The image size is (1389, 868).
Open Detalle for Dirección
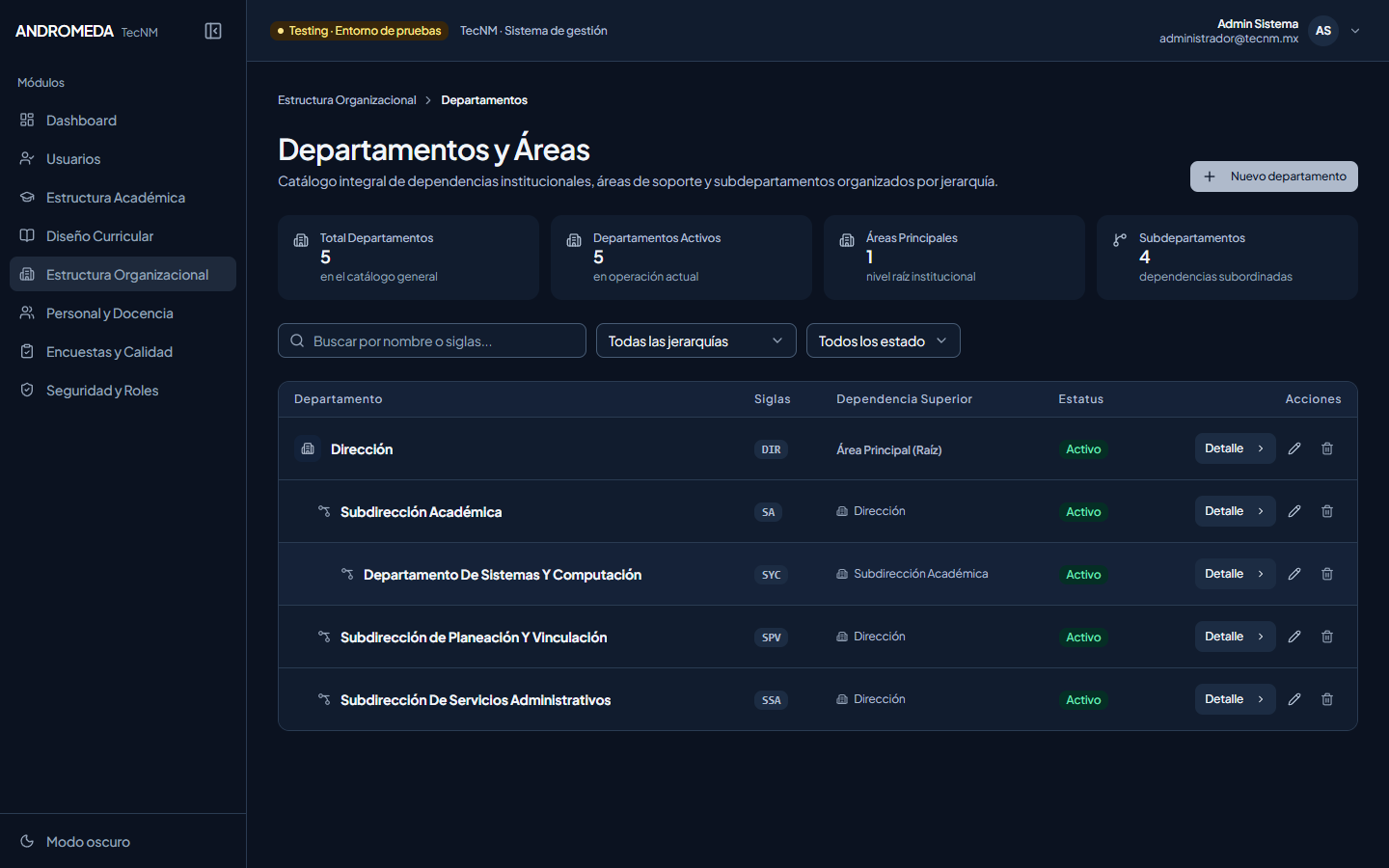click(x=1236, y=448)
